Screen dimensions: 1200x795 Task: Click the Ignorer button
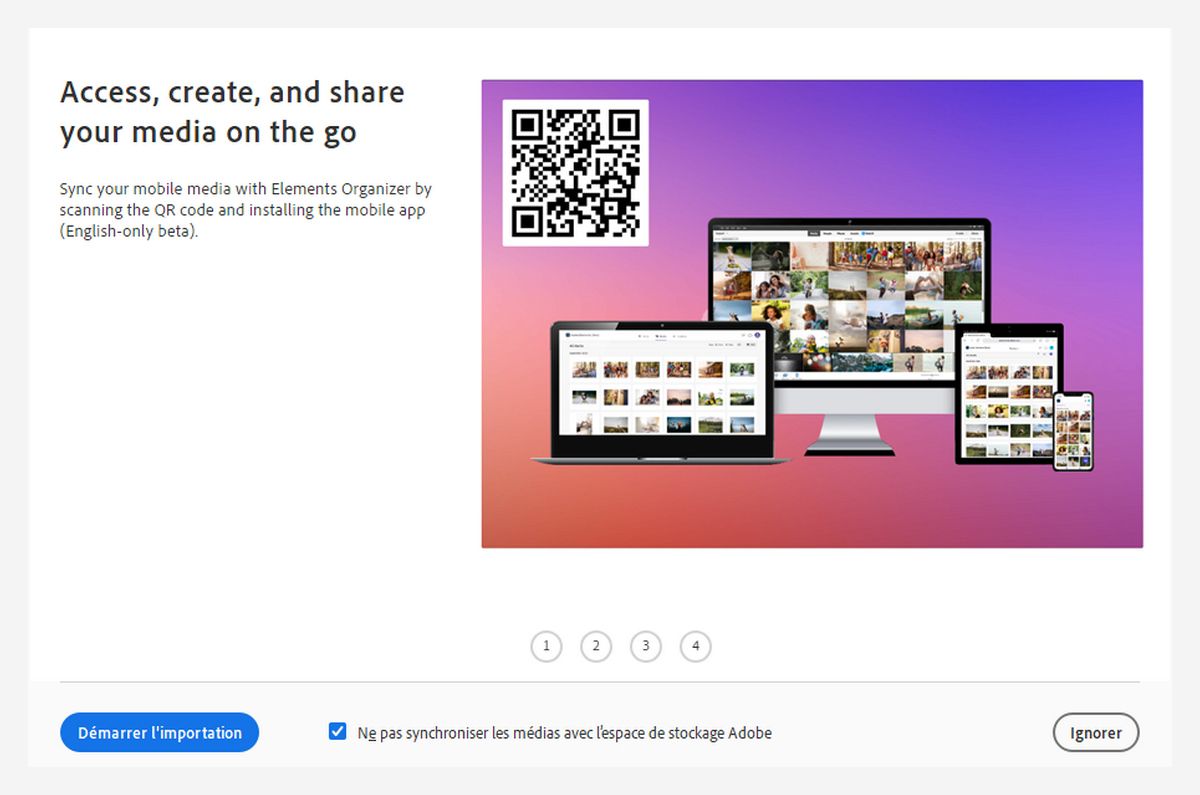1096,733
